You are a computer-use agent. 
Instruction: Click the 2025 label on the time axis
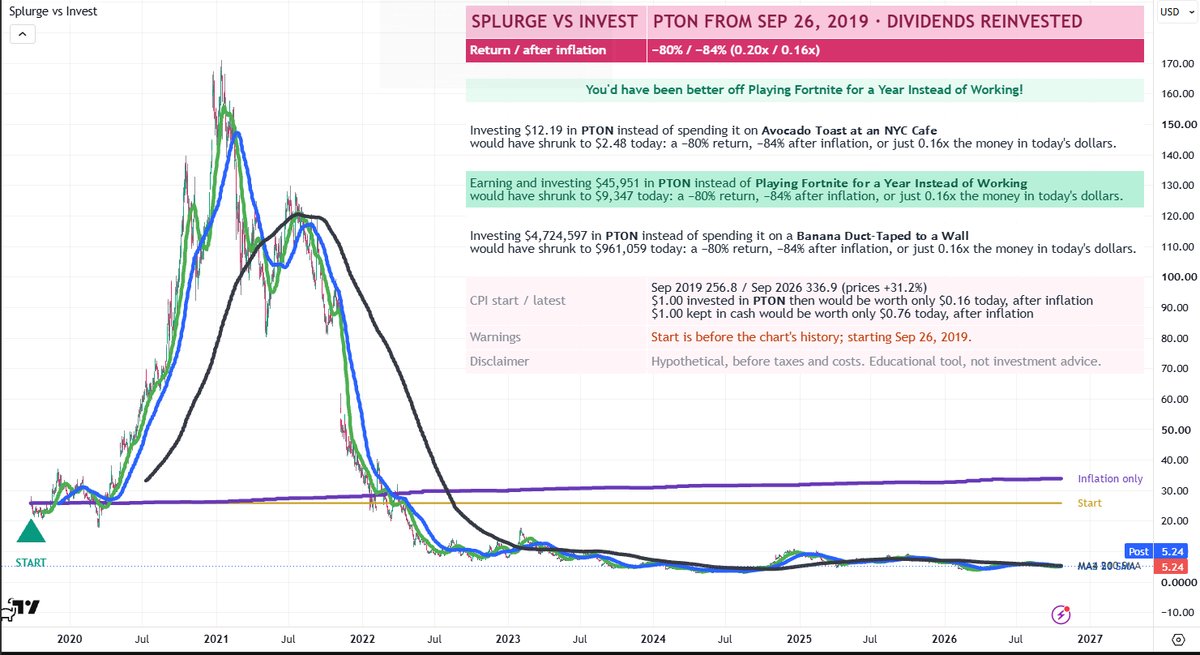coord(799,638)
